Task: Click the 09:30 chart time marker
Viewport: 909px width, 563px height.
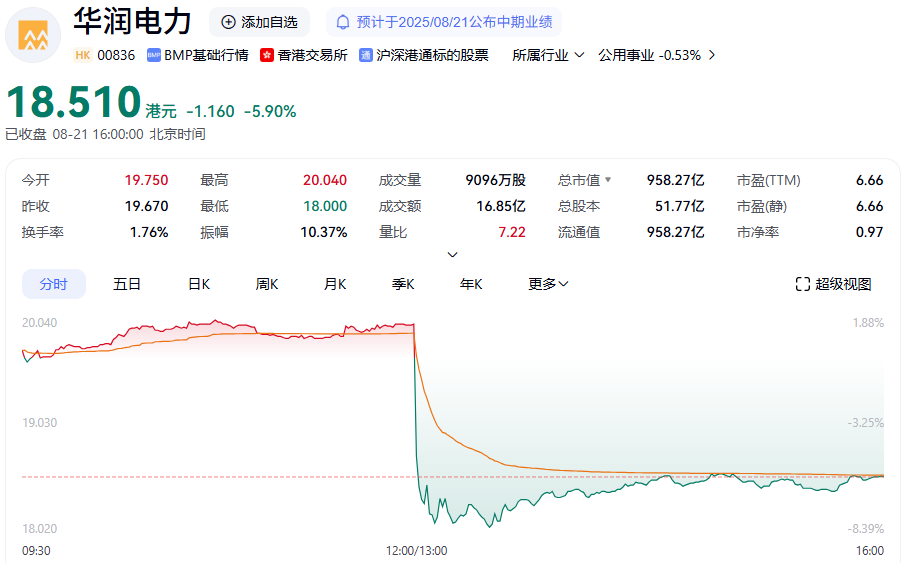Action: [36, 551]
